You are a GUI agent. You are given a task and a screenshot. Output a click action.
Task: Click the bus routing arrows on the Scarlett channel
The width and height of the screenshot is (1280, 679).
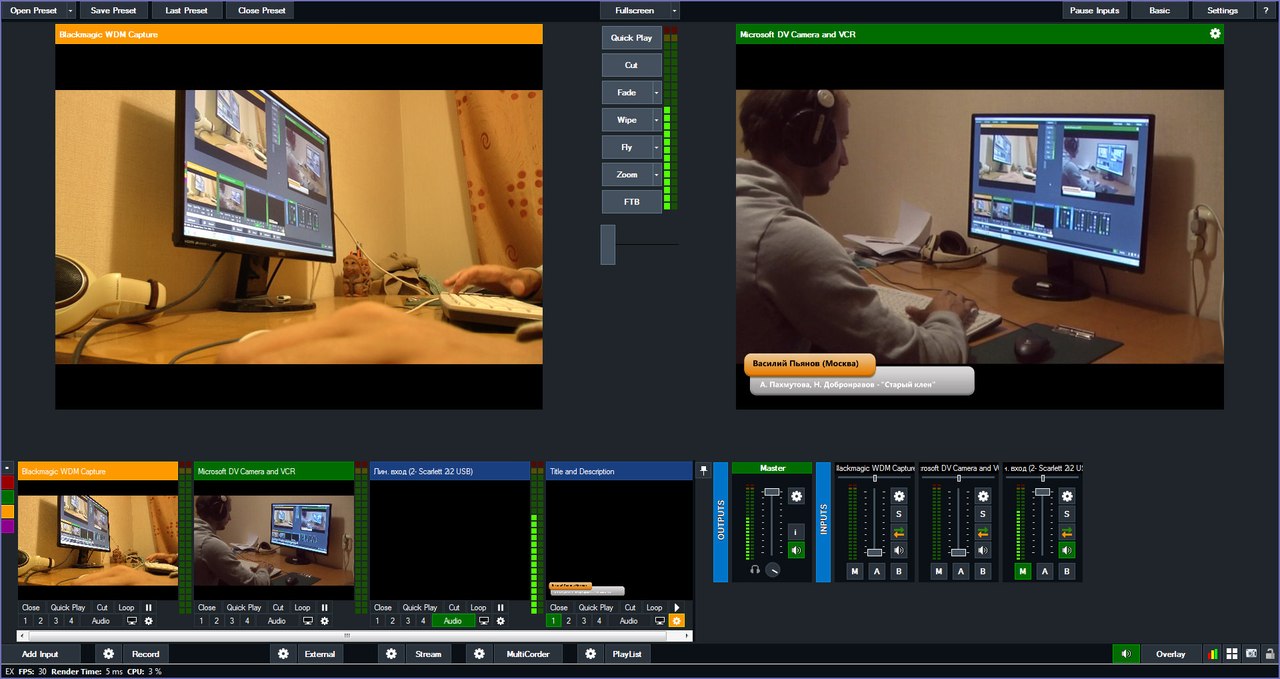click(x=1066, y=532)
